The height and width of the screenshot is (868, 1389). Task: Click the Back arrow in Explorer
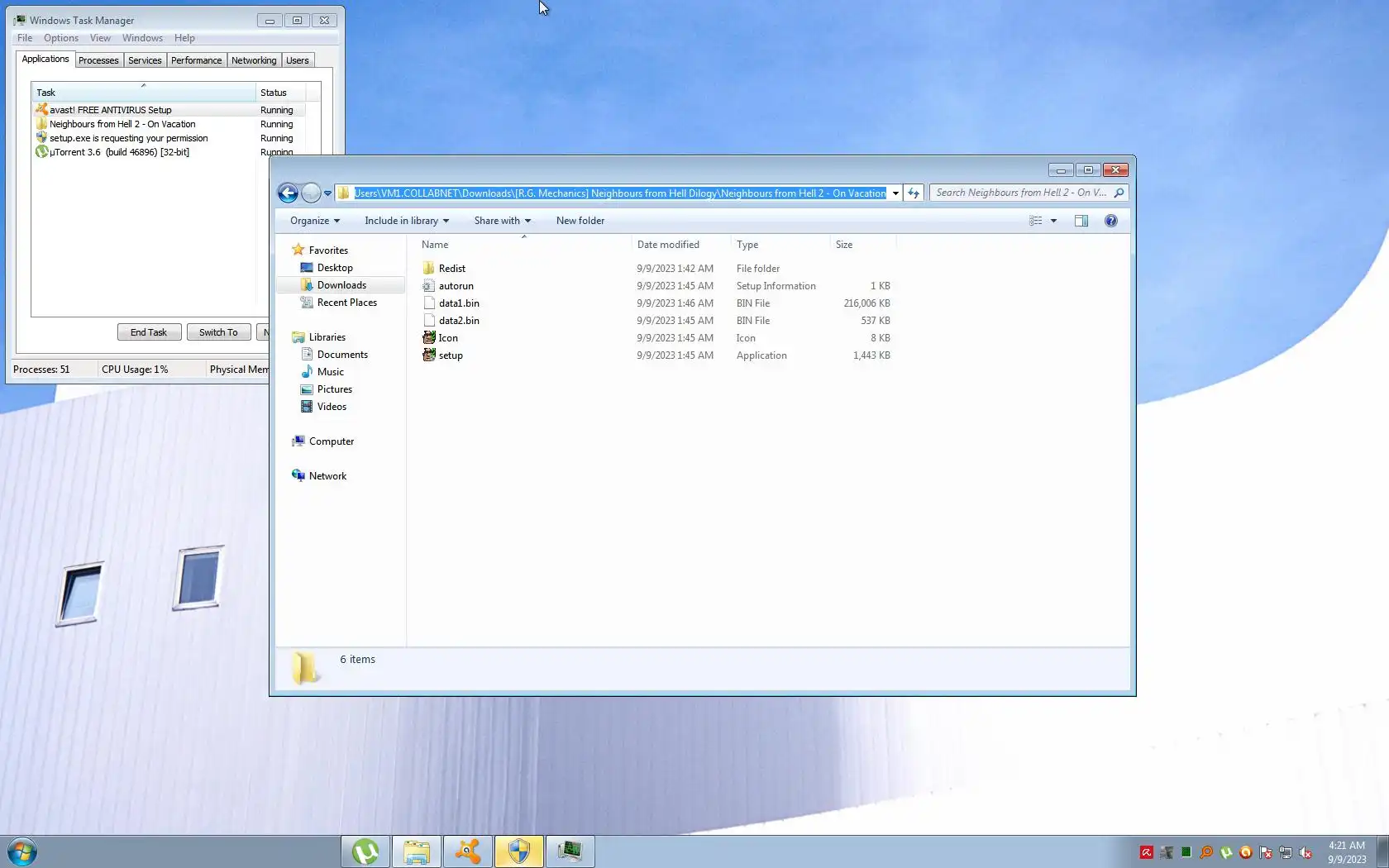coord(288,193)
